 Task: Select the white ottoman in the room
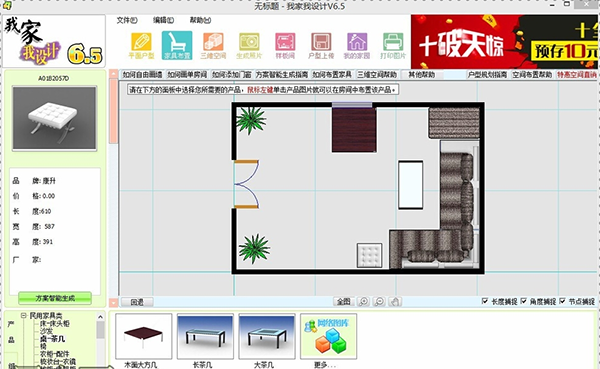point(370,255)
